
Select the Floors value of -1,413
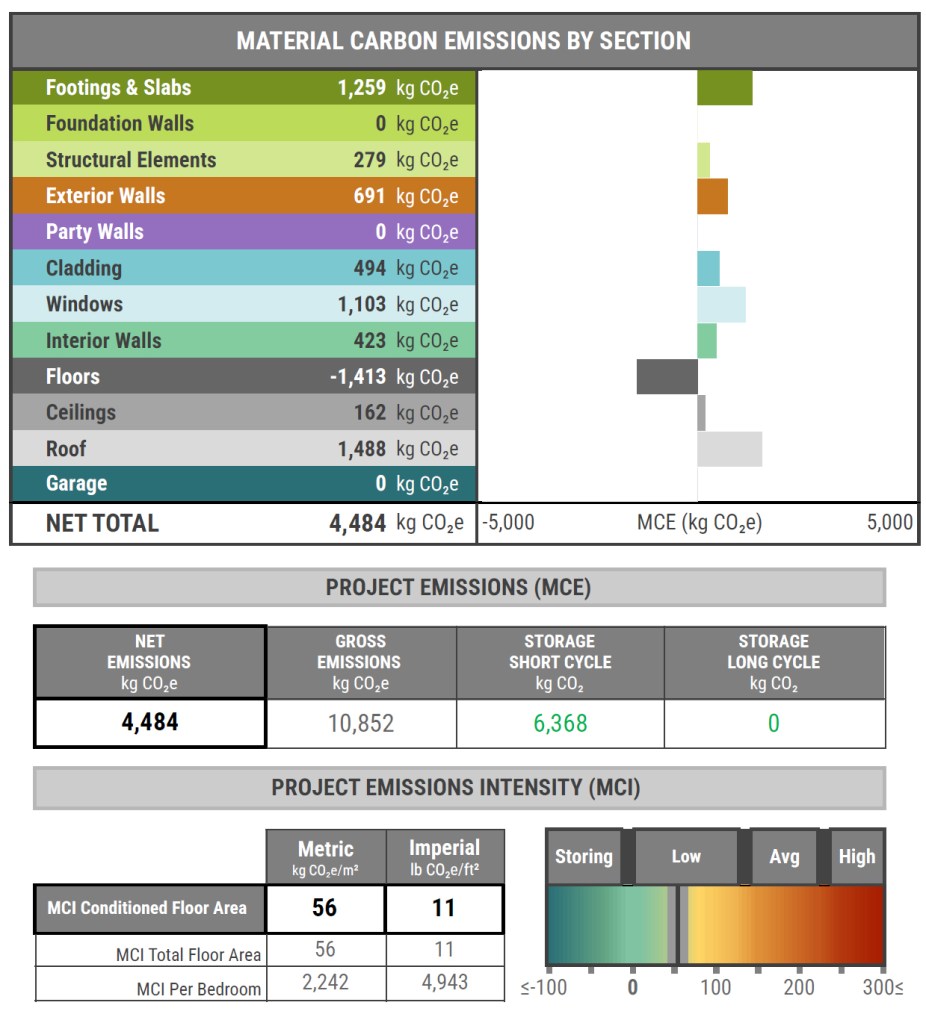click(x=357, y=377)
